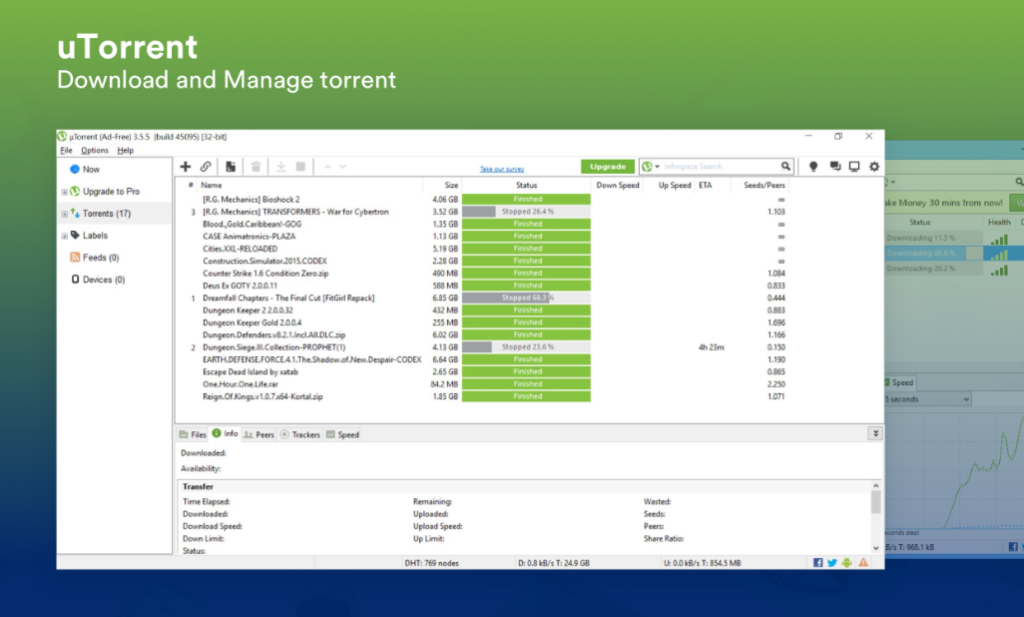Viewport: 1024px width, 617px height.
Task: Click the Move Up Queue arrow
Action: tap(328, 167)
